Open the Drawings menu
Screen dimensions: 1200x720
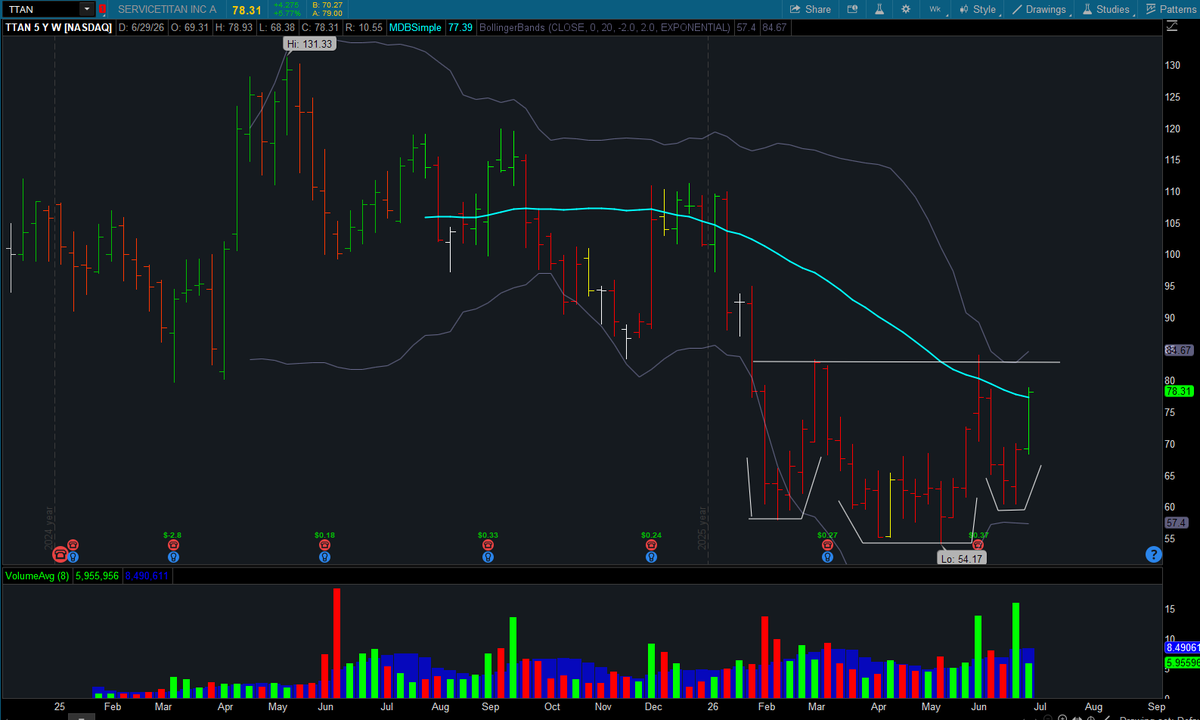coord(1041,9)
